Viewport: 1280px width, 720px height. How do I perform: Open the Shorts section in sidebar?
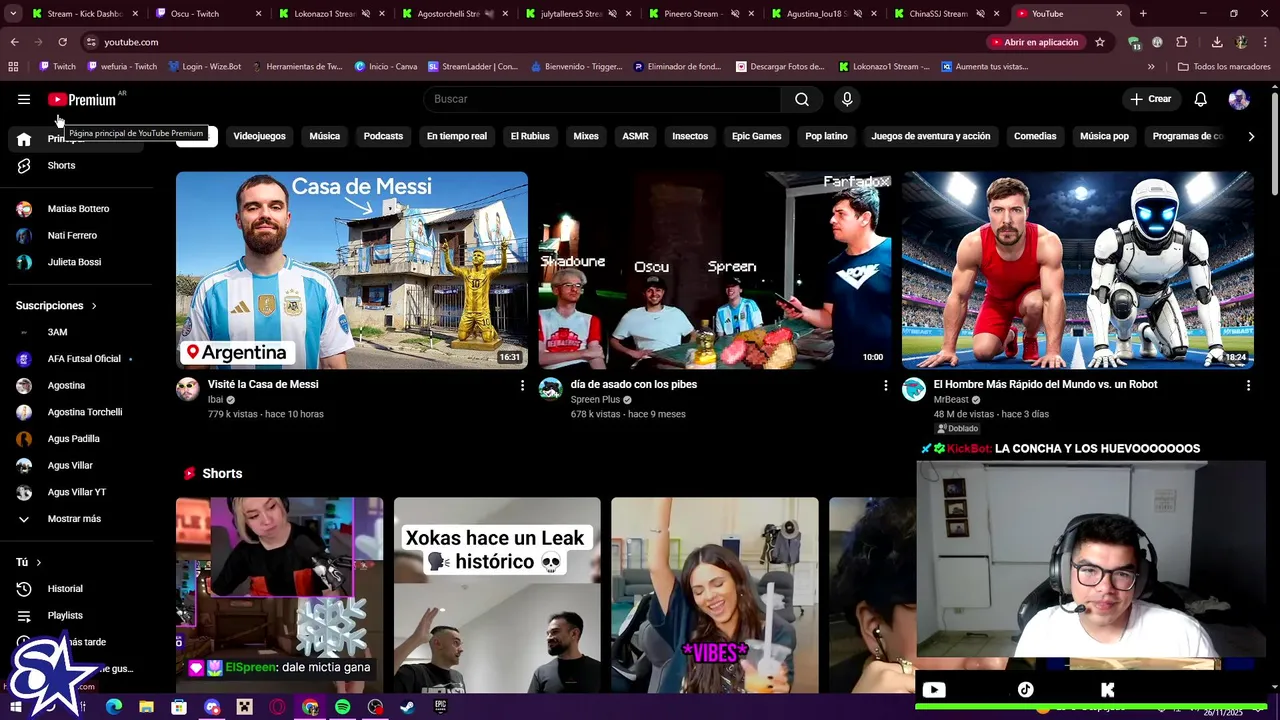tap(61, 165)
